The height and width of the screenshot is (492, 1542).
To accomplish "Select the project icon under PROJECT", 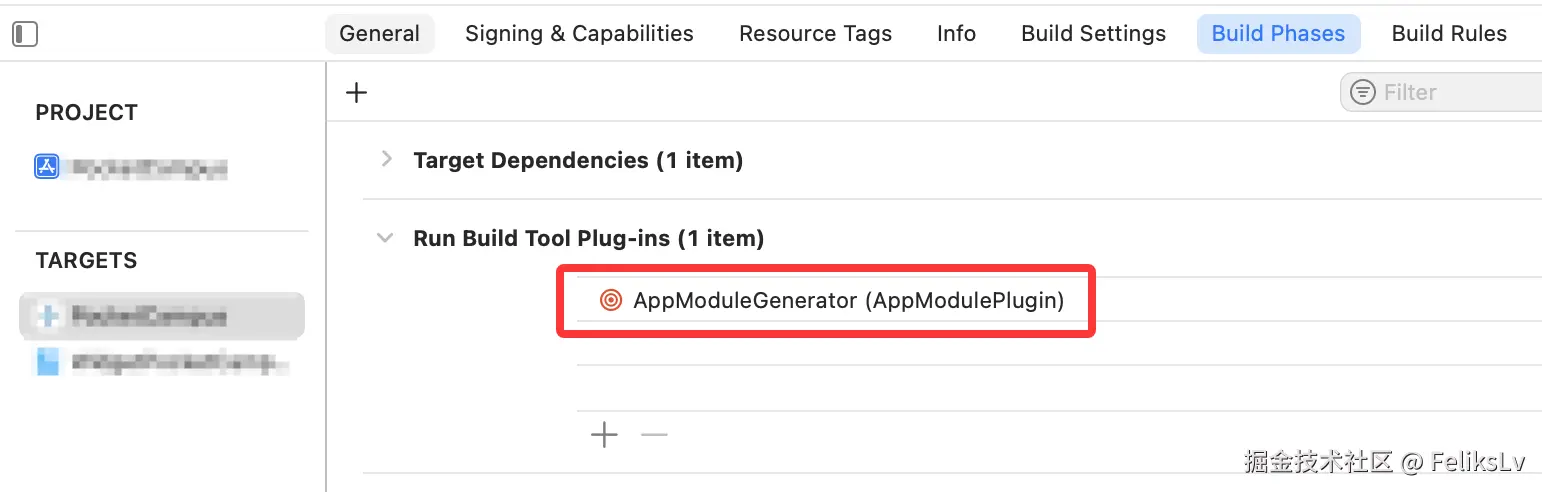I will coord(47,167).
